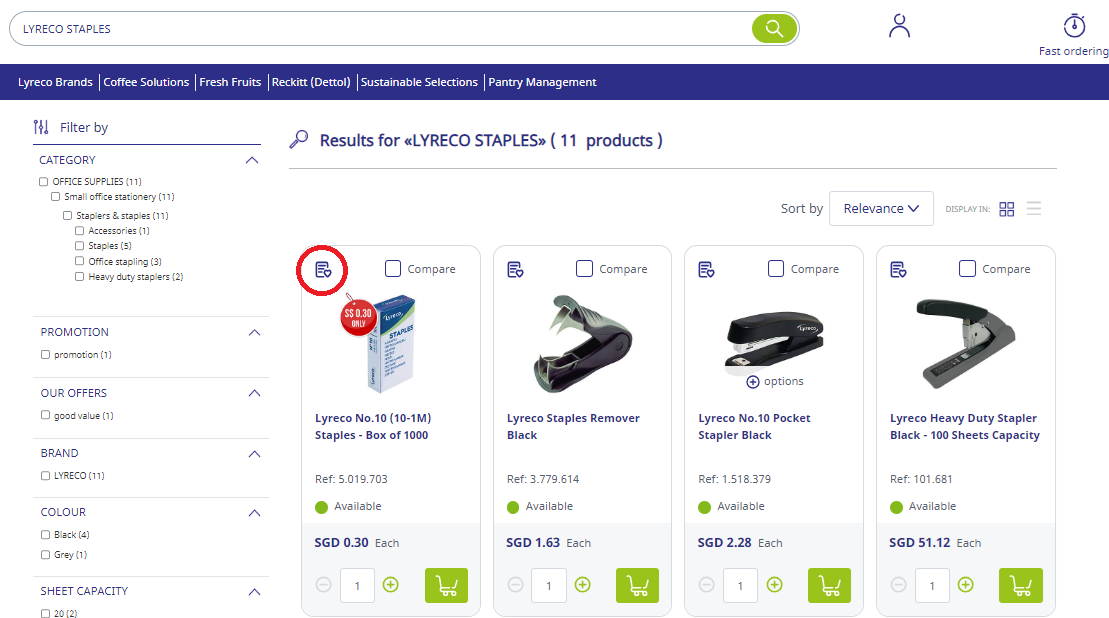Show options for No.10 Pocket Stapler
This screenshot has width=1109, height=618.
[x=775, y=382]
